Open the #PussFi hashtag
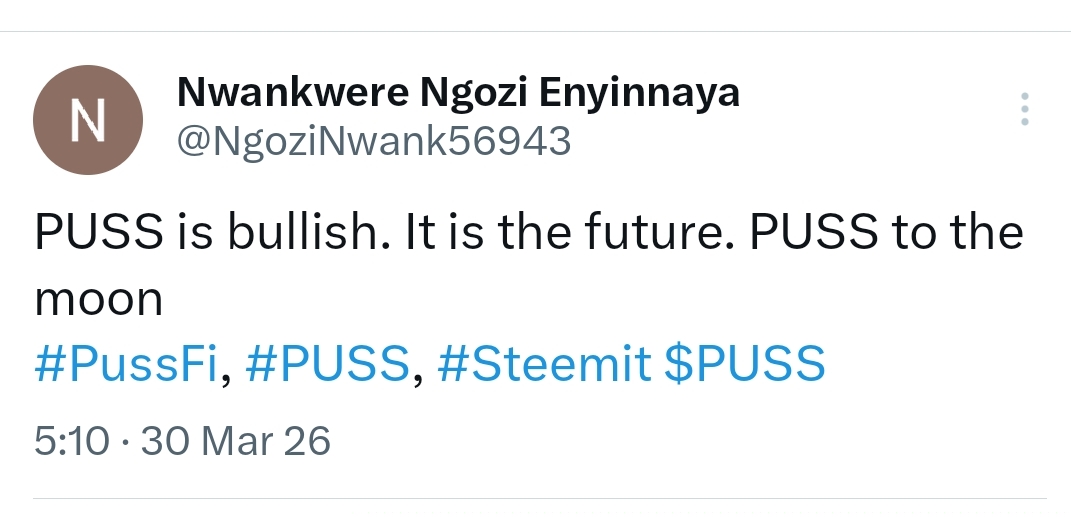Screen dimensions: 1071x517 (x=126, y=365)
